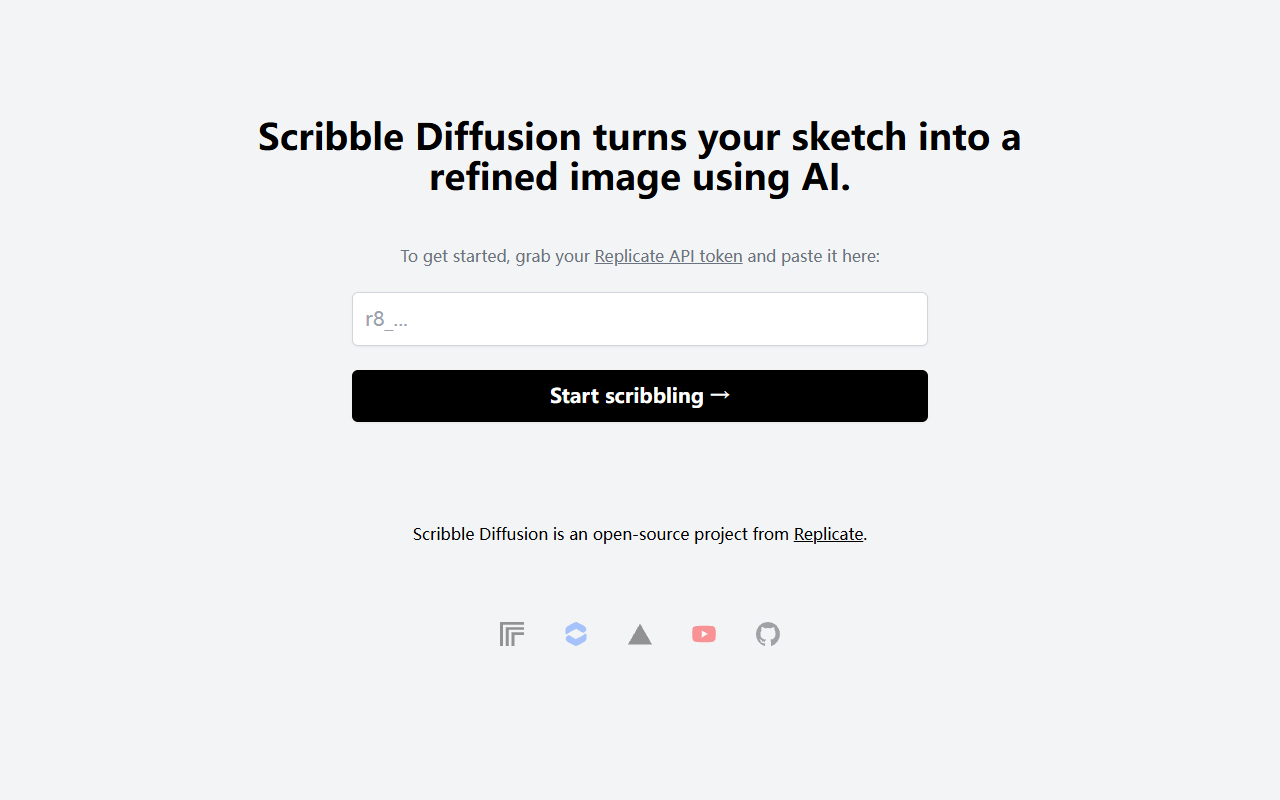This screenshot has height=800, width=1280.
Task: Select the word 'Scribble' in the heading
Action: (x=332, y=136)
